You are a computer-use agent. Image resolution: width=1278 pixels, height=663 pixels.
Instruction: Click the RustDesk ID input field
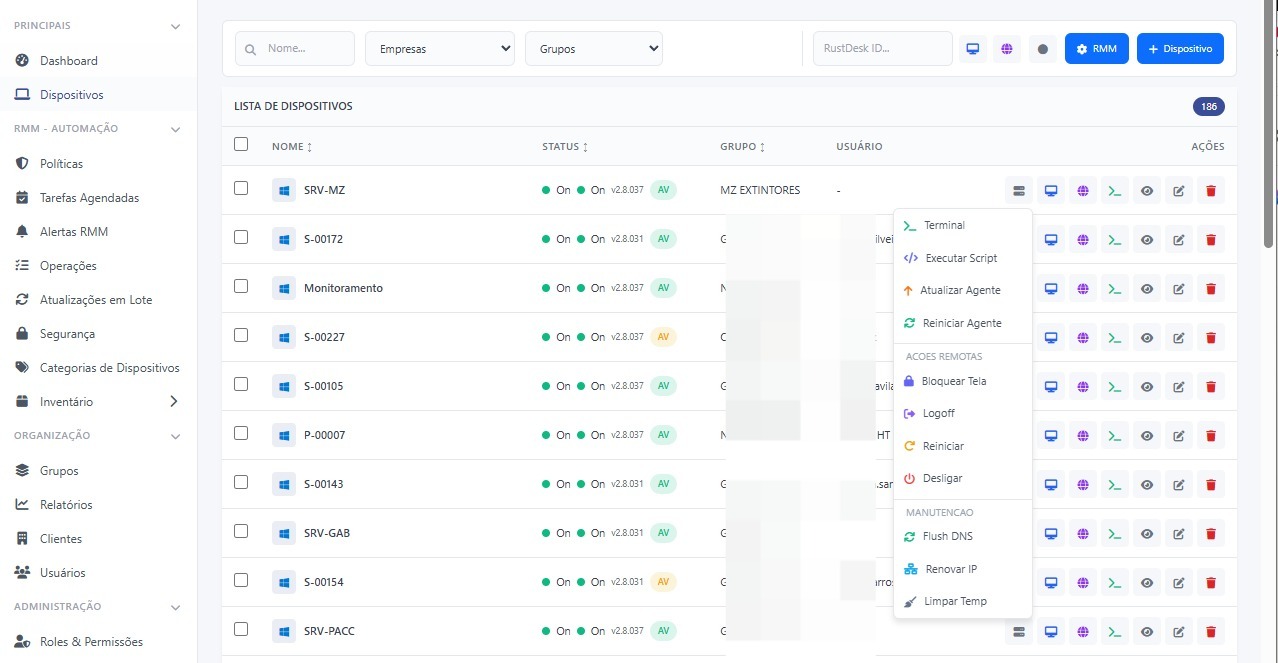coord(882,48)
